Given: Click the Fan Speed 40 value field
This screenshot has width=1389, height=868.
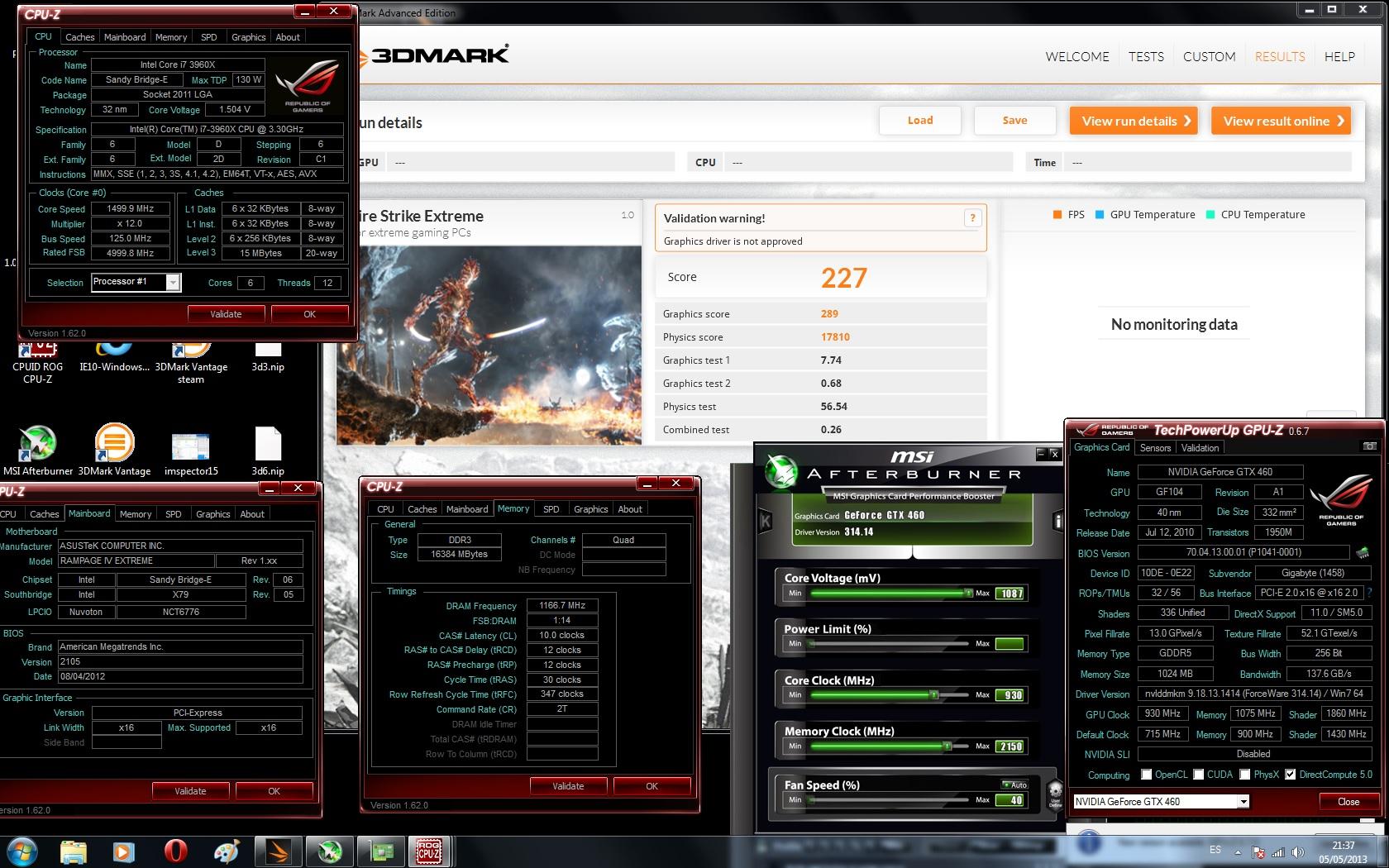Looking at the screenshot, I should click(1010, 799).
